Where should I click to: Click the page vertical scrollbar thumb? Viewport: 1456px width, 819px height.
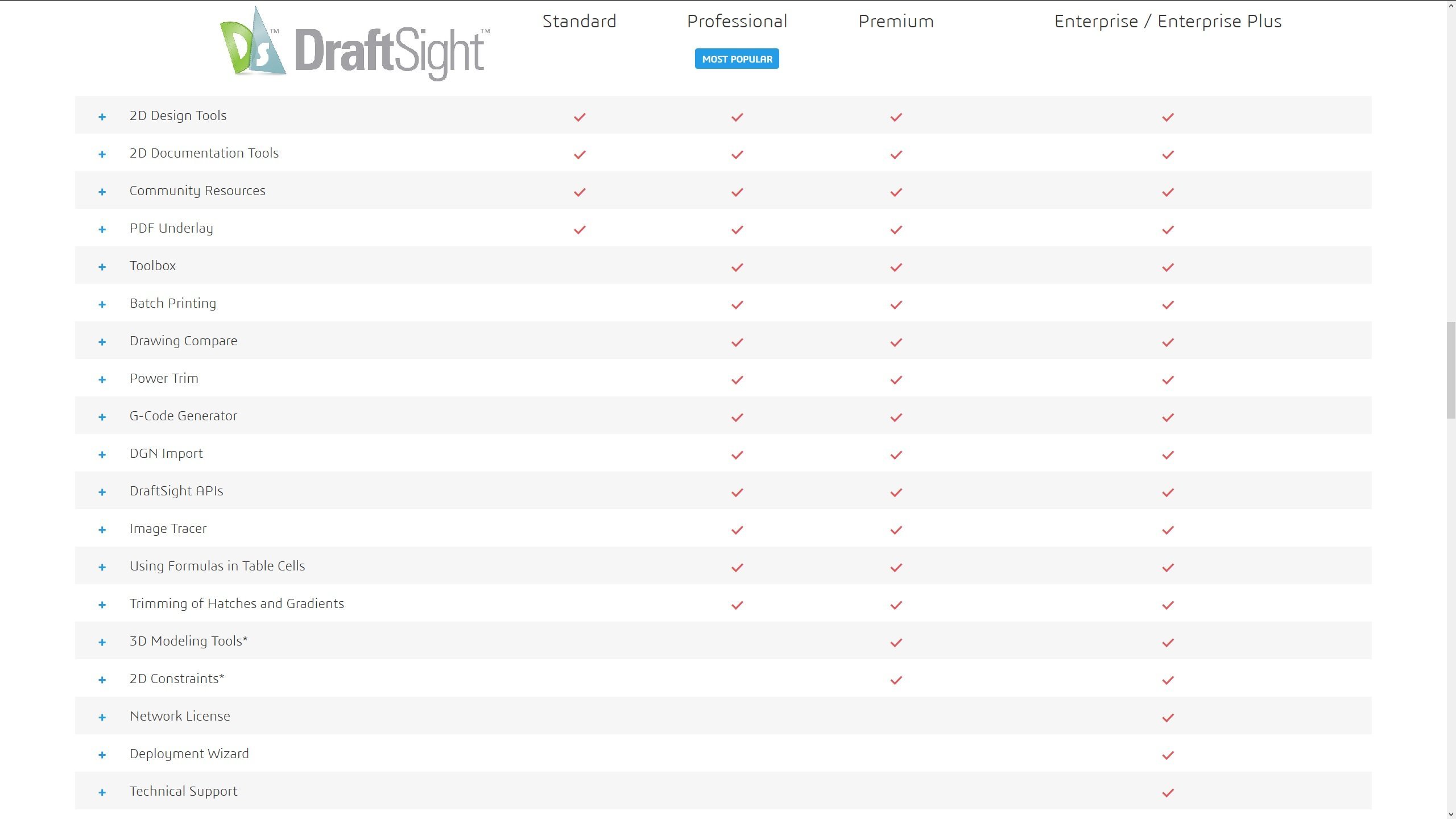[x=1451, y=370]
